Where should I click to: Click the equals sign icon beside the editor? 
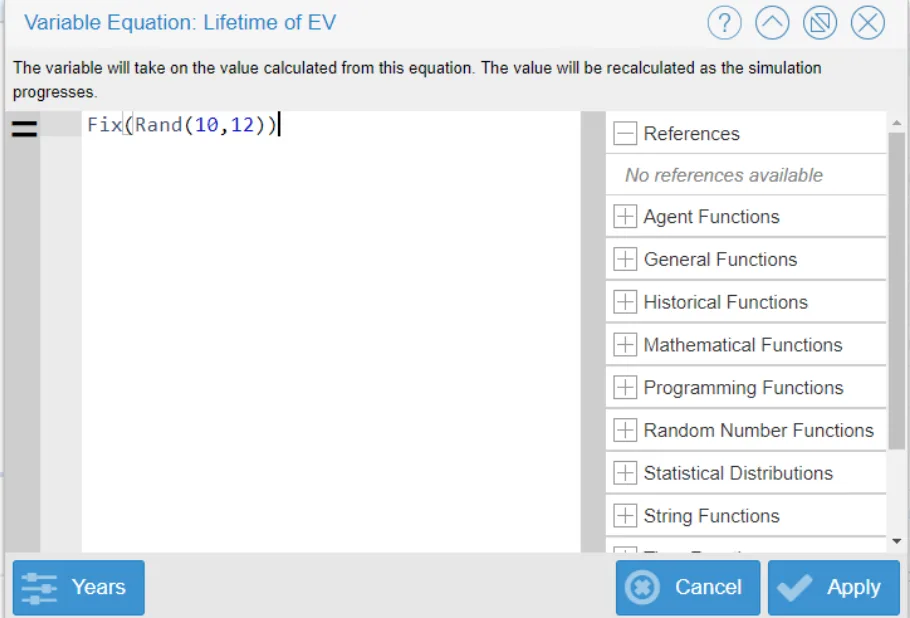coord(24,128)
